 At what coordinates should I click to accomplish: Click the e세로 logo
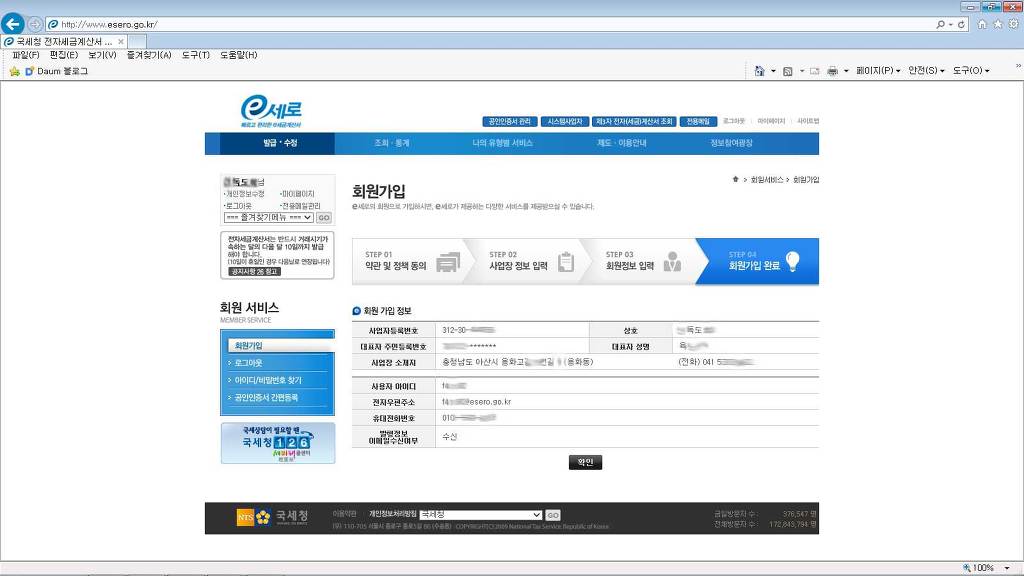[271, 109]
